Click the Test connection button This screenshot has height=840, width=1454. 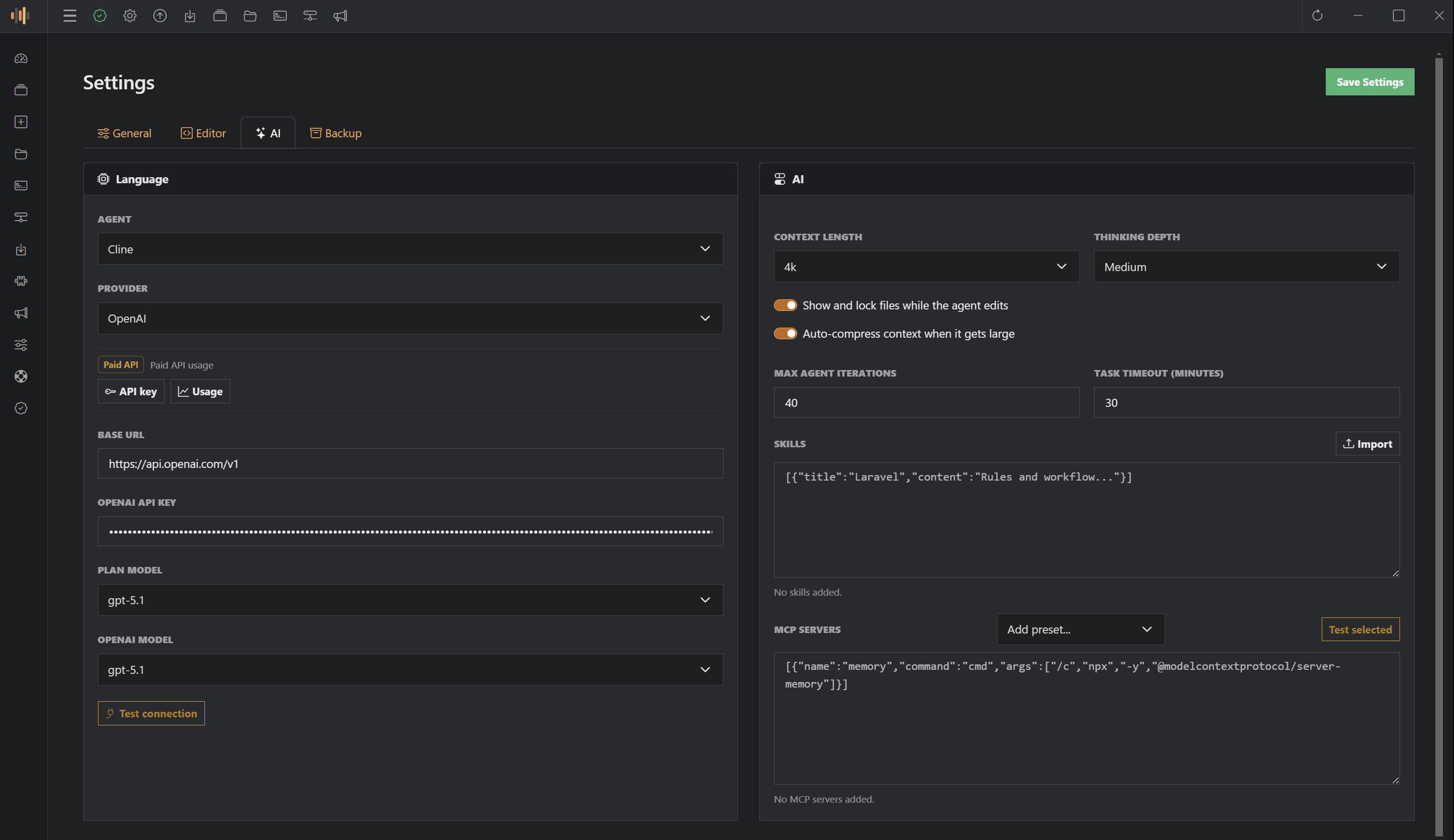(151, 713)
